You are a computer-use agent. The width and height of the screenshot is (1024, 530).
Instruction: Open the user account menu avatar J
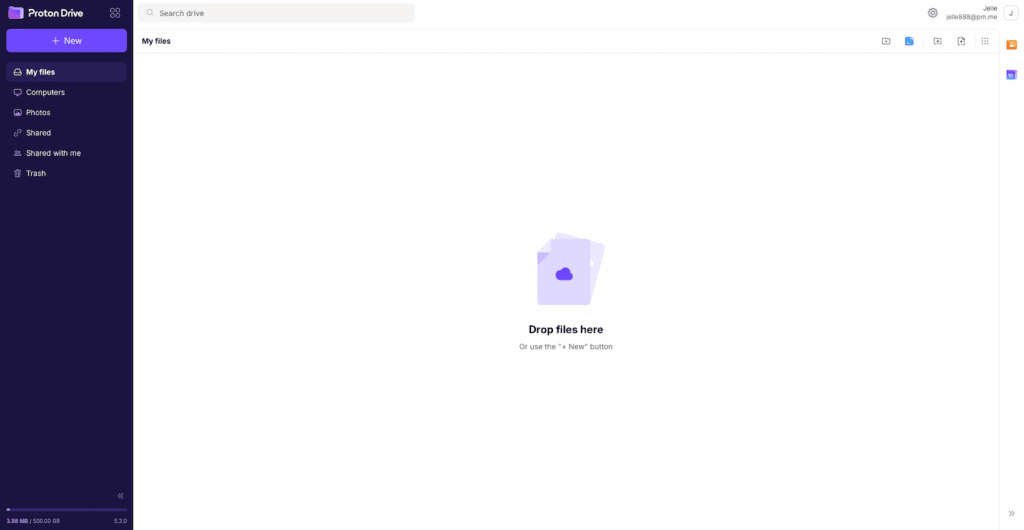coord(1010,13)
